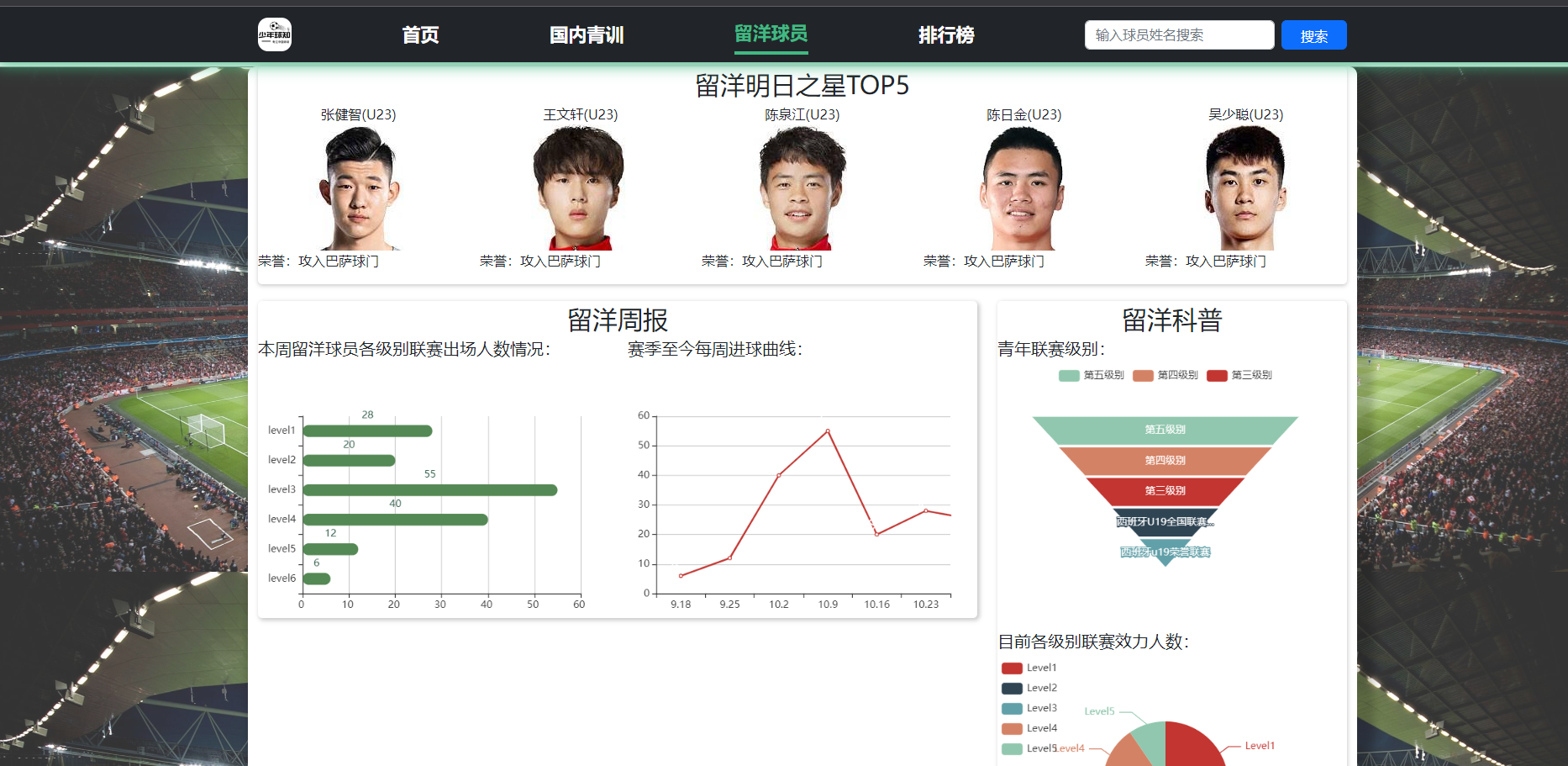Select the 留洋球员 nav tab
Viewport: 1568px width, 766px height.
click(771, 34)
